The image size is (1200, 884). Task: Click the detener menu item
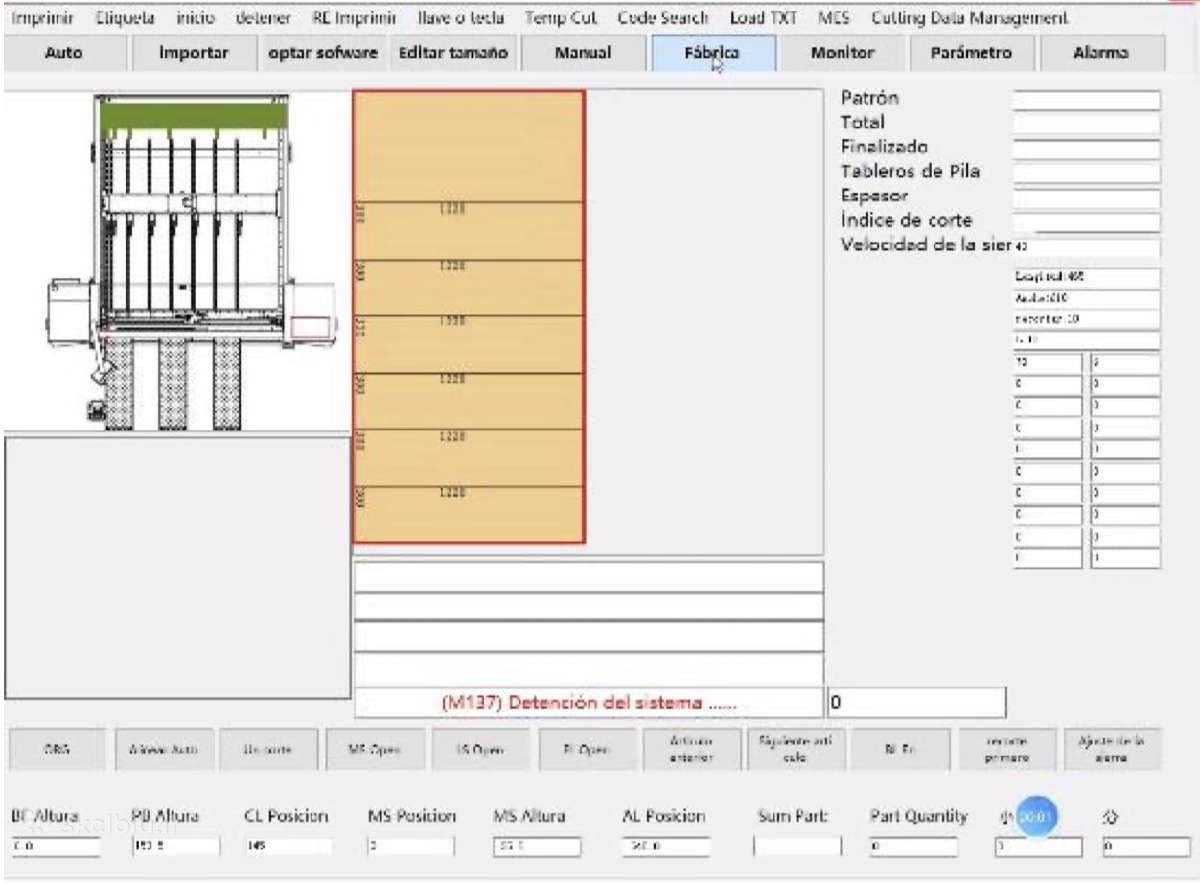click(263, 18)
